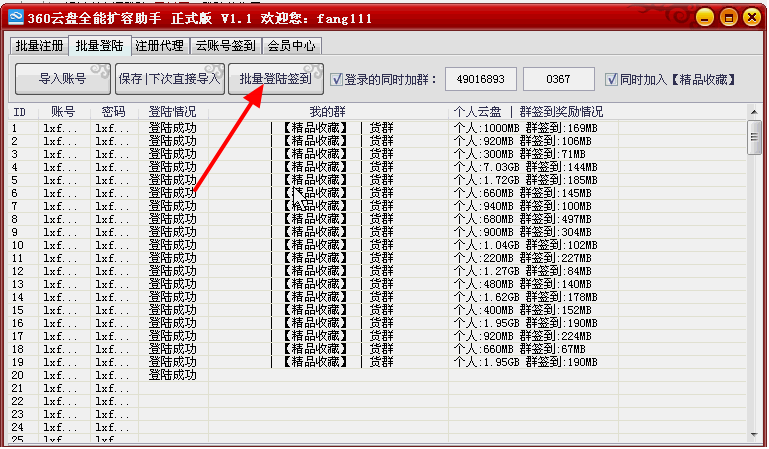This screenshot has height=449, width=769.
Task: Click 货群 cell in row 10
Action: pos(382,245)
